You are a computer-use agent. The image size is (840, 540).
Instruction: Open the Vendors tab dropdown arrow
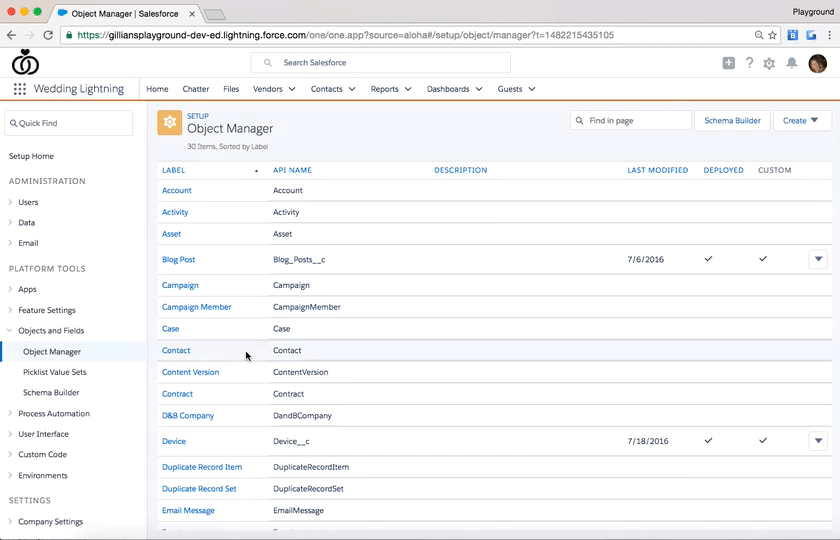[292, 89]
